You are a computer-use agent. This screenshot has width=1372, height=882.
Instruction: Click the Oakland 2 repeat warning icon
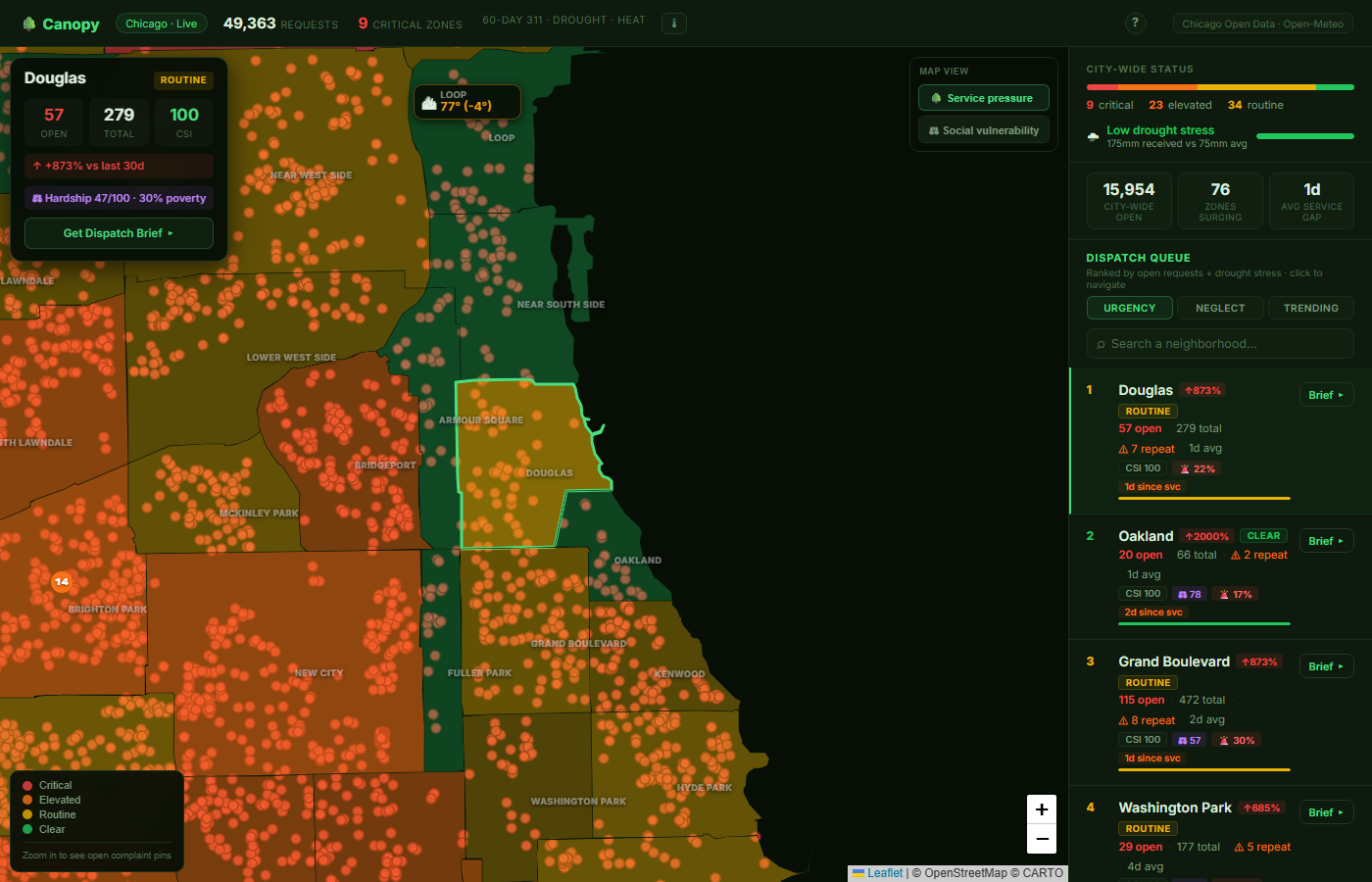click(1236, 555)
